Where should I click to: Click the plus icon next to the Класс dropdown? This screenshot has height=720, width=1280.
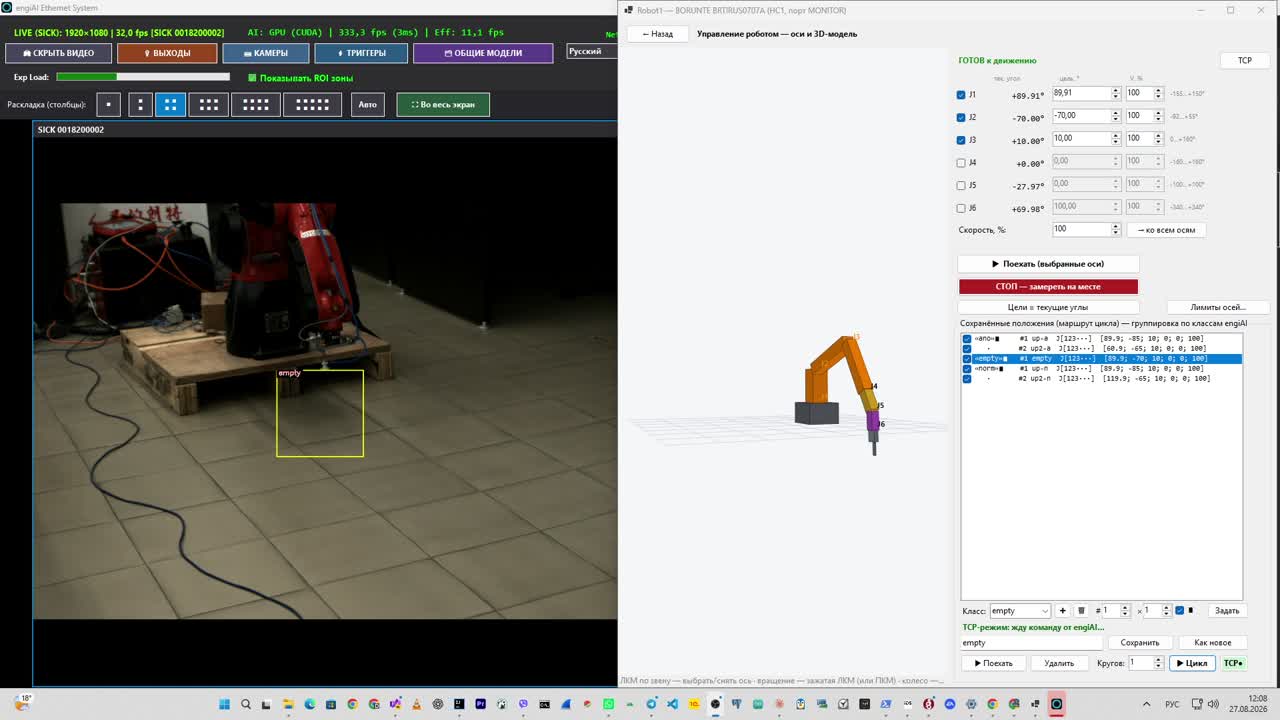(x=1063, y=610)
